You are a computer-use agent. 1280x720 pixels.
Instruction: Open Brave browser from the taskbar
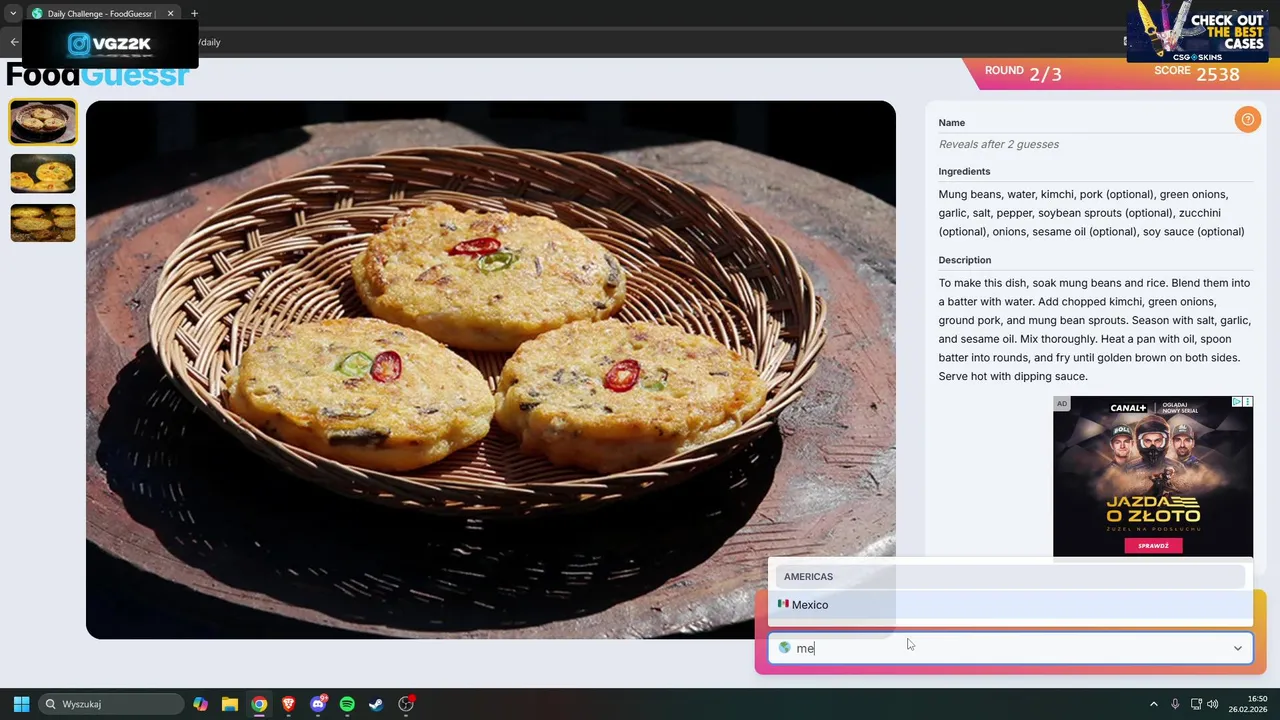click(x=289, y=704)
